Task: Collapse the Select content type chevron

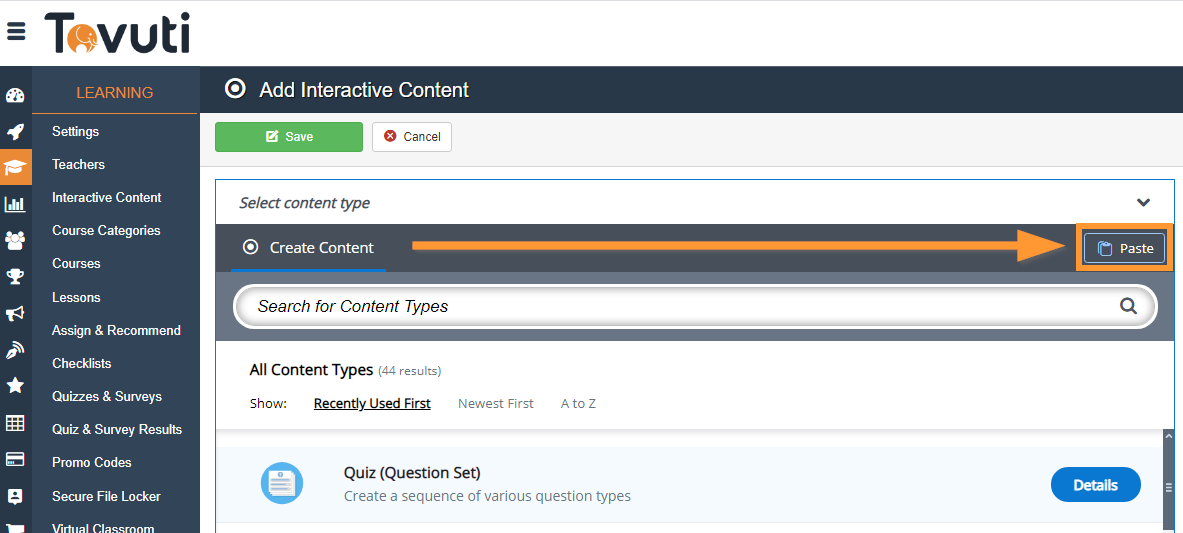Action: tap(1143, 203)
